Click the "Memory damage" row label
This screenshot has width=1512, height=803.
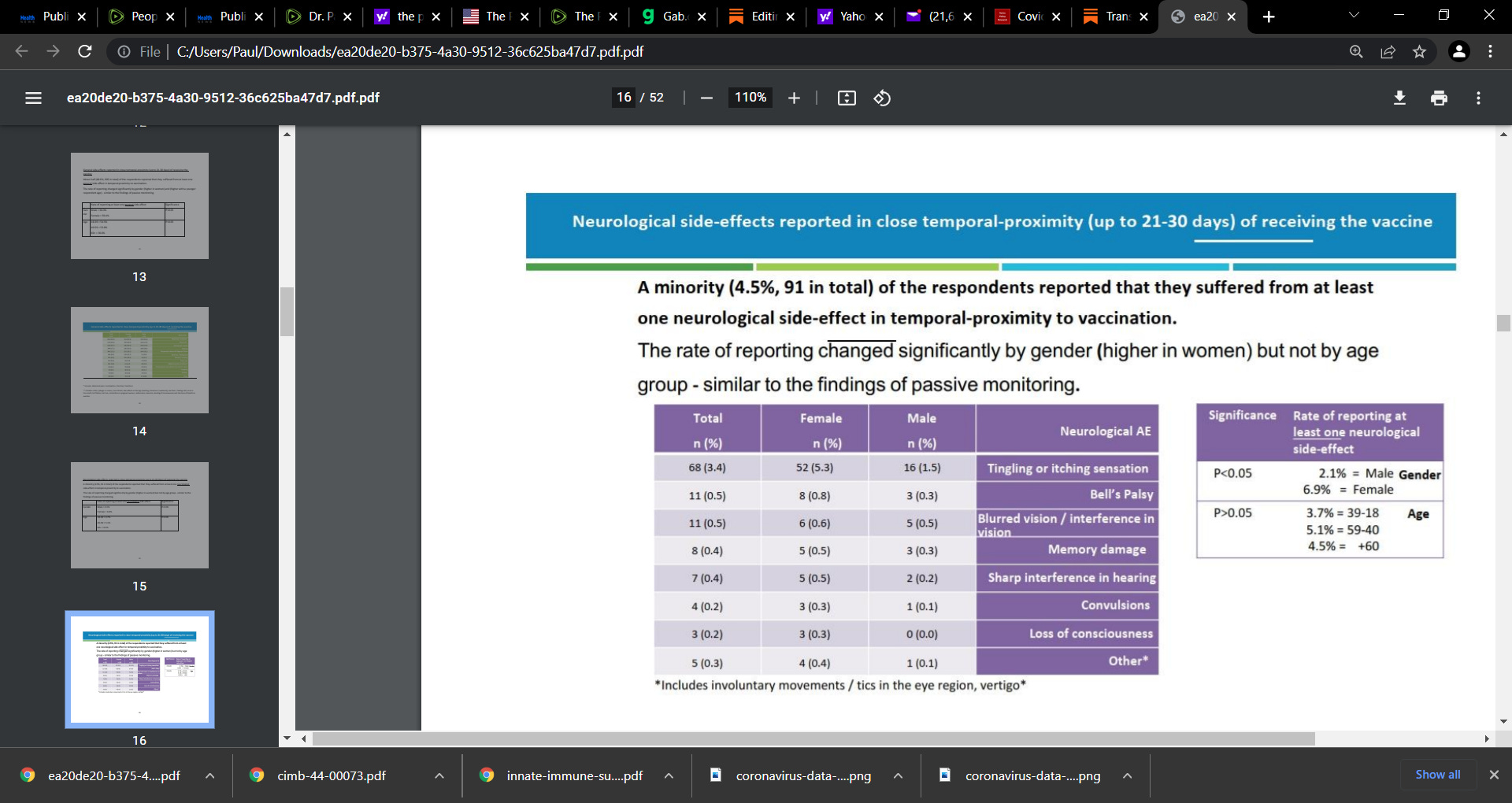click(1096, 550)
